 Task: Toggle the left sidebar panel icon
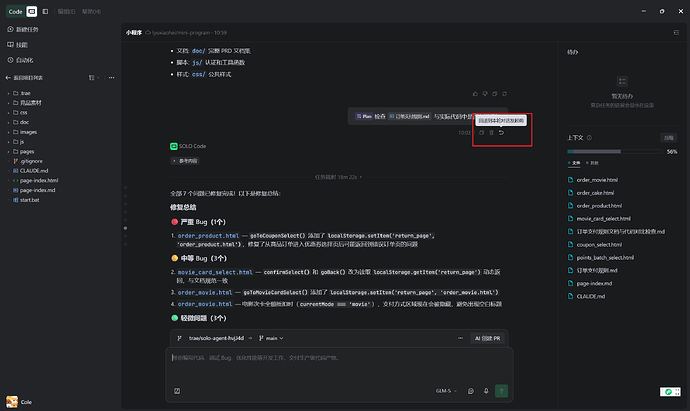pyautogui.click(x=45, y=11)
